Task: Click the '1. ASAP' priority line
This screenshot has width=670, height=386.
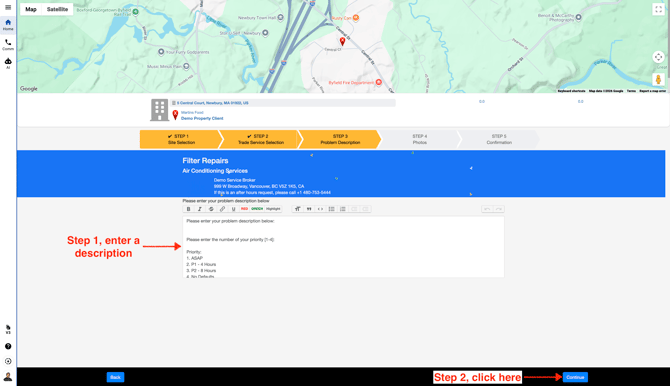Action: [195, 258]
